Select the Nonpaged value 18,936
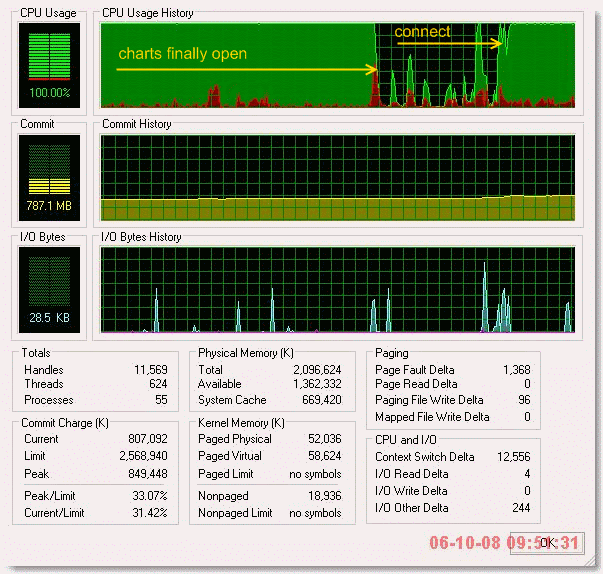This screenshot has height=574, width=603. coord(325,496)
